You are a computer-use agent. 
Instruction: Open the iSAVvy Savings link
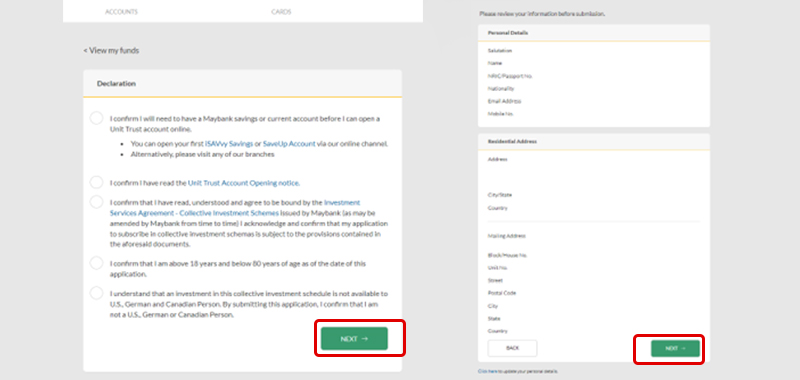click(229, 144)
